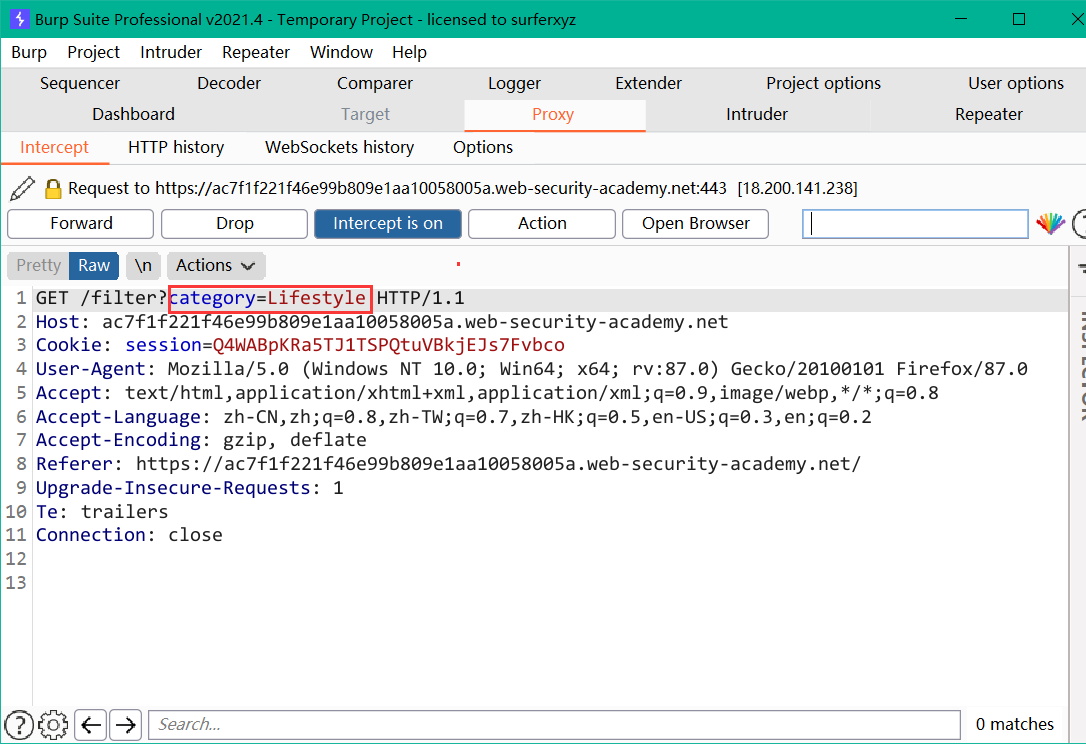1086x744 pixels.
Task: Open the Action menu button
Action: 542,224
